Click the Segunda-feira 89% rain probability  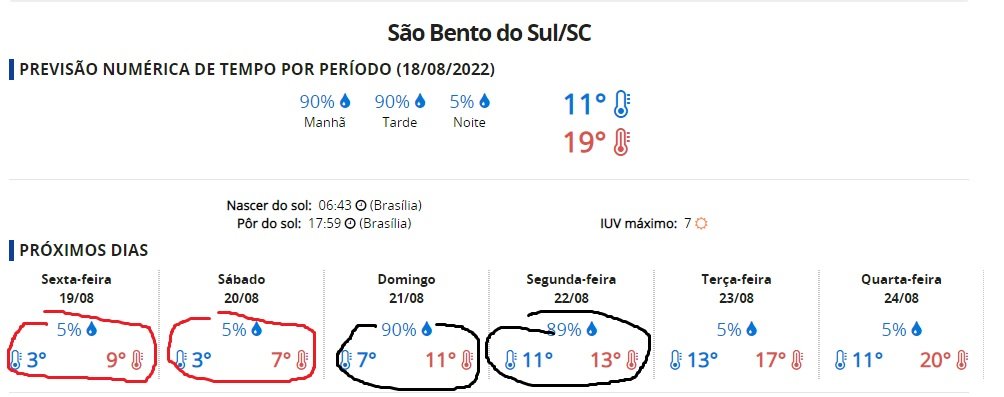(565, 329)
